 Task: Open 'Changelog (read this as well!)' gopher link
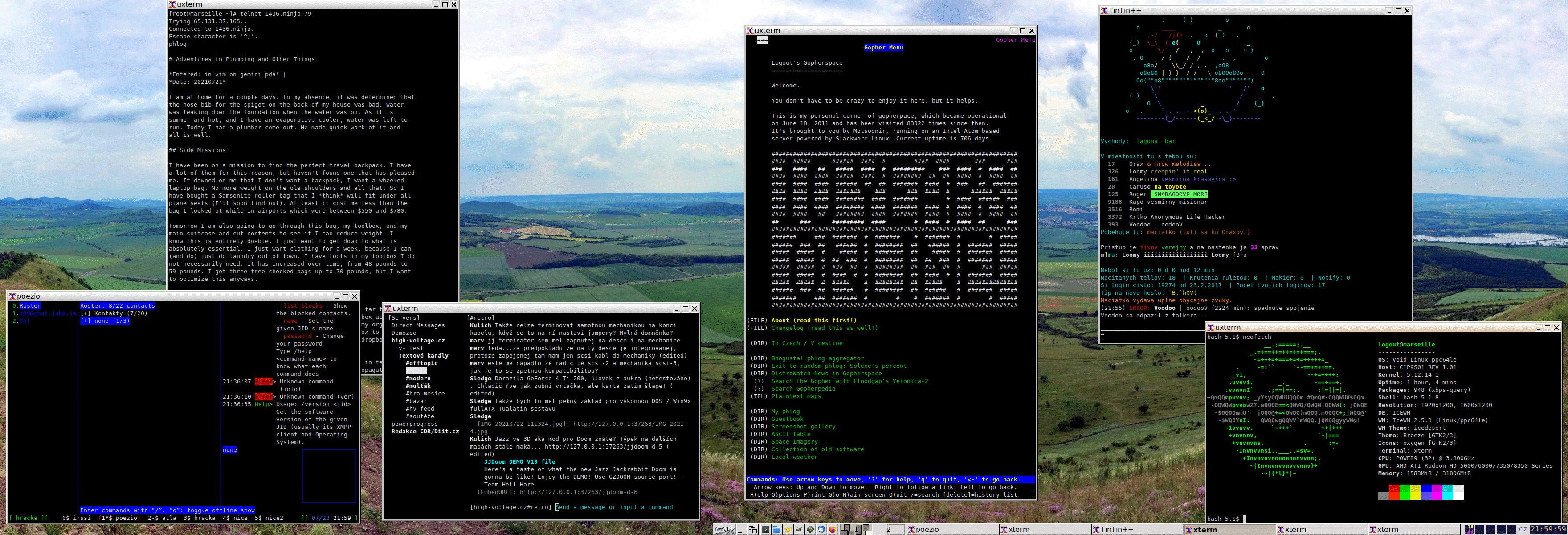(x=825, y=328)
